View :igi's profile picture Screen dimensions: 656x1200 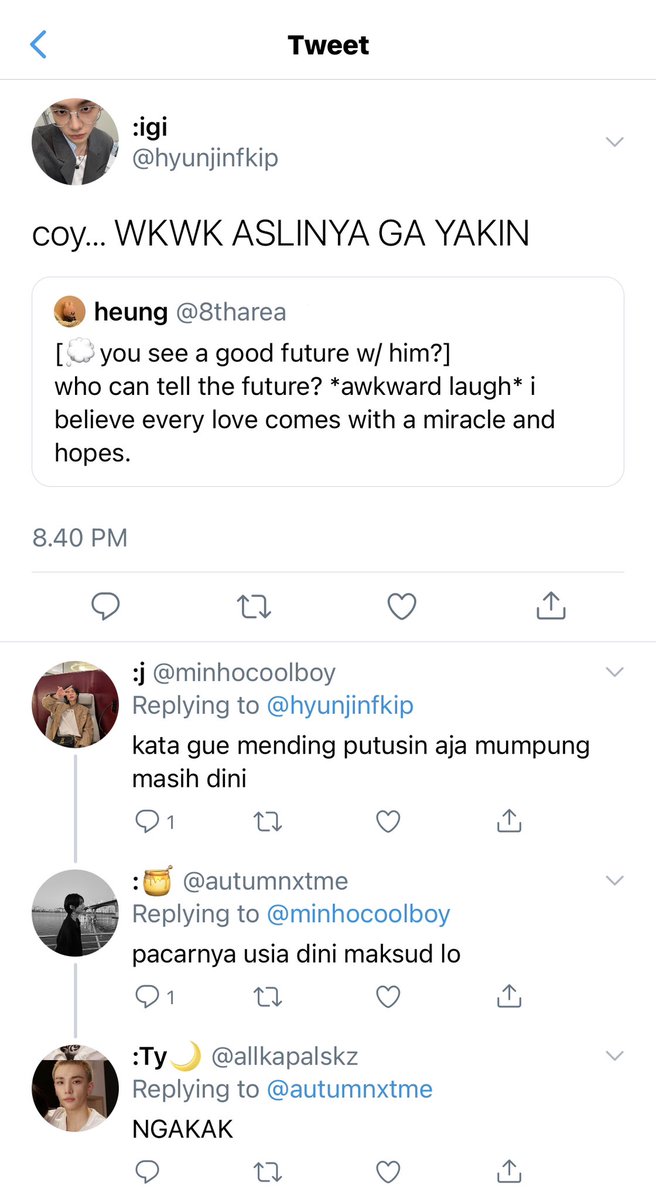[x=76, y=142]
